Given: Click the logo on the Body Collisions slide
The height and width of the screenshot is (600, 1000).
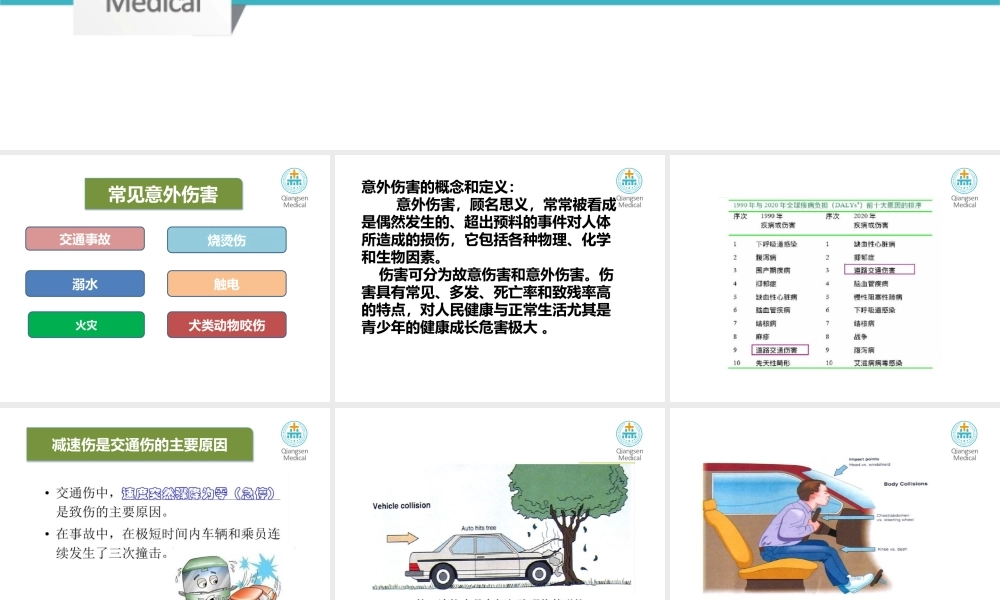Looking at the screenshot, I should [x=964, y=440].
